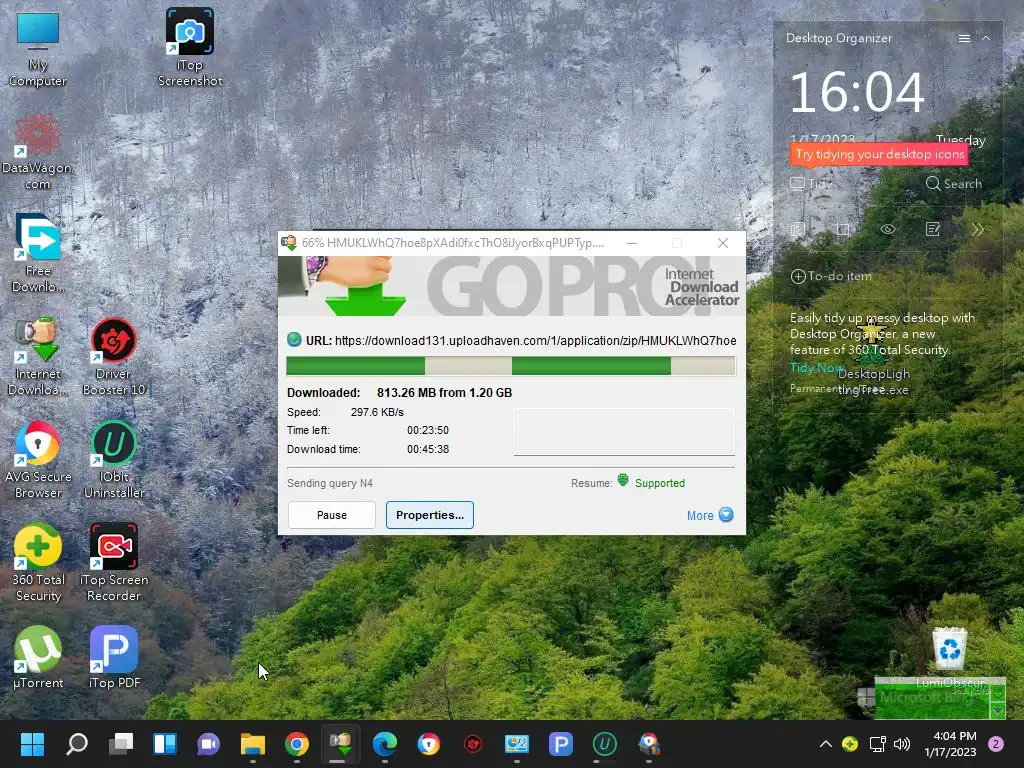Launch iTop PDF desktop icon

(x=114, y=657)
